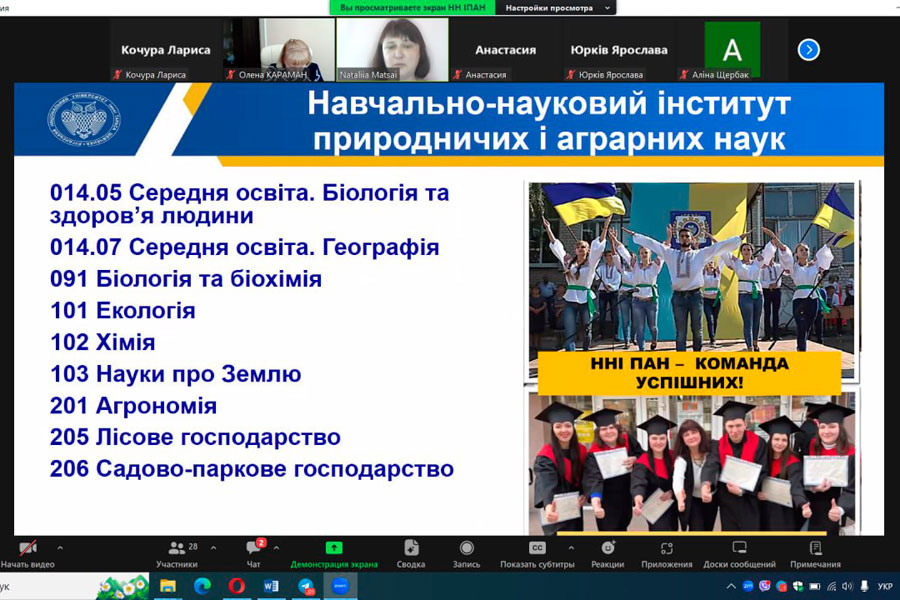Screen dimensions: 900x600
Task: Click the green screen share icon
Action: coord(334,548)
